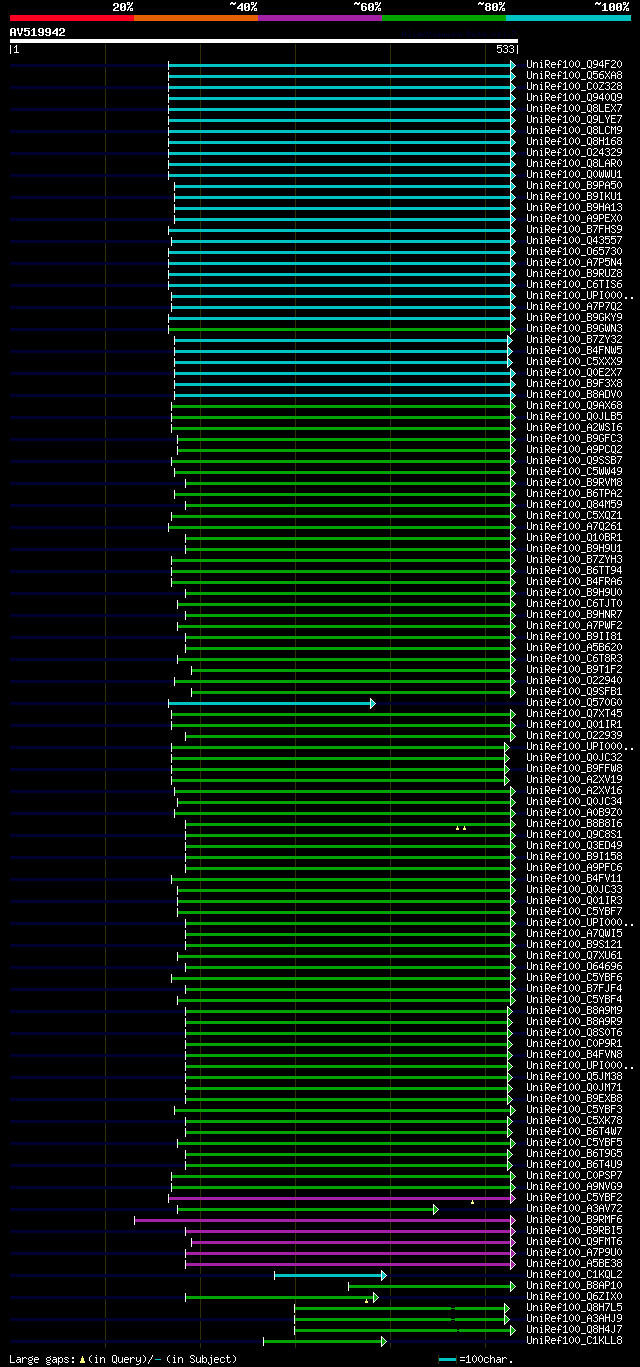Viewport: 640px width, 1367px height.
Task: Click the short cyan bar for Q570G0
Action: tap(272, 703)
